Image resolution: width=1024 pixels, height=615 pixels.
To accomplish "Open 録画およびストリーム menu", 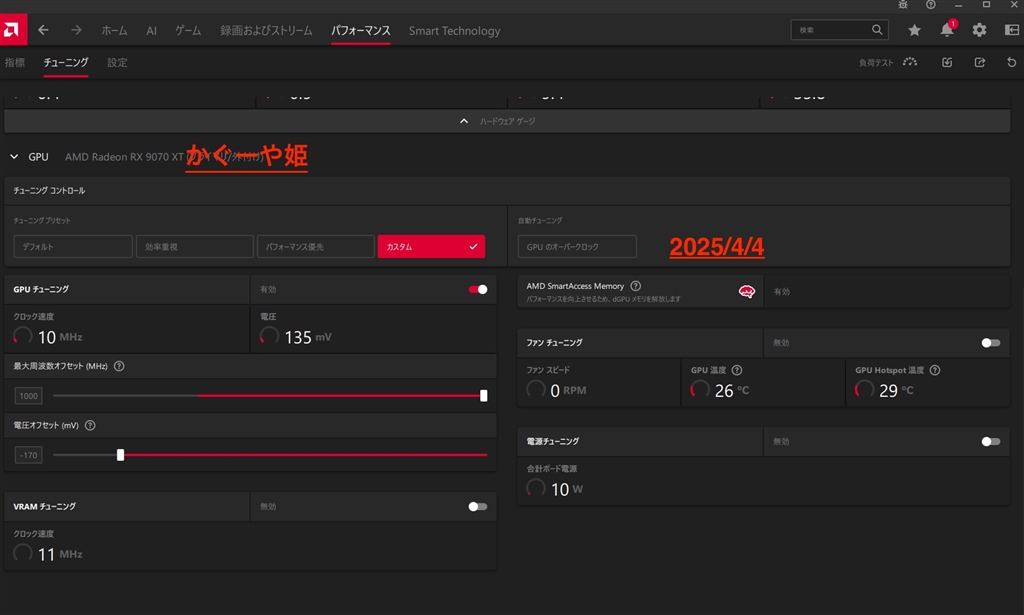I will (266, 31).
